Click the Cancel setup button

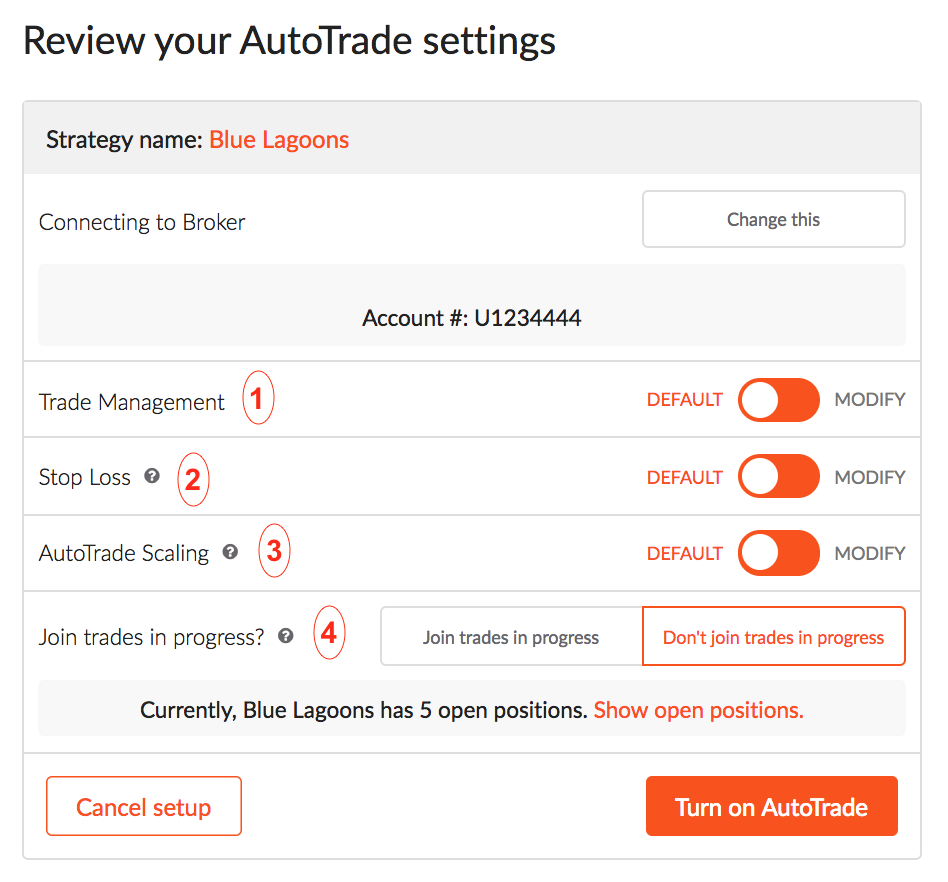tap(144, 806)
